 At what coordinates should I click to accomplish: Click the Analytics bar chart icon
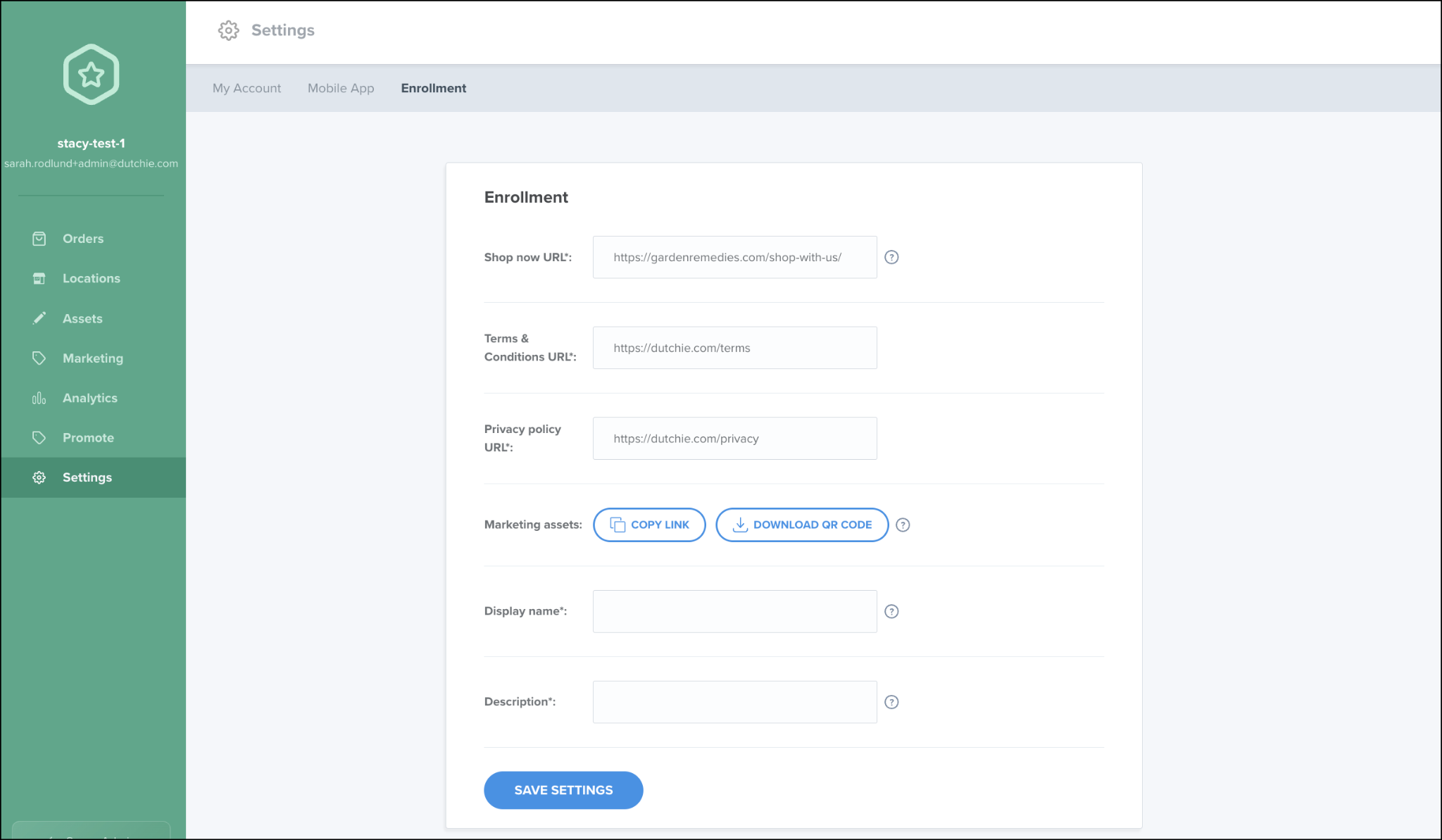[39, 398]
